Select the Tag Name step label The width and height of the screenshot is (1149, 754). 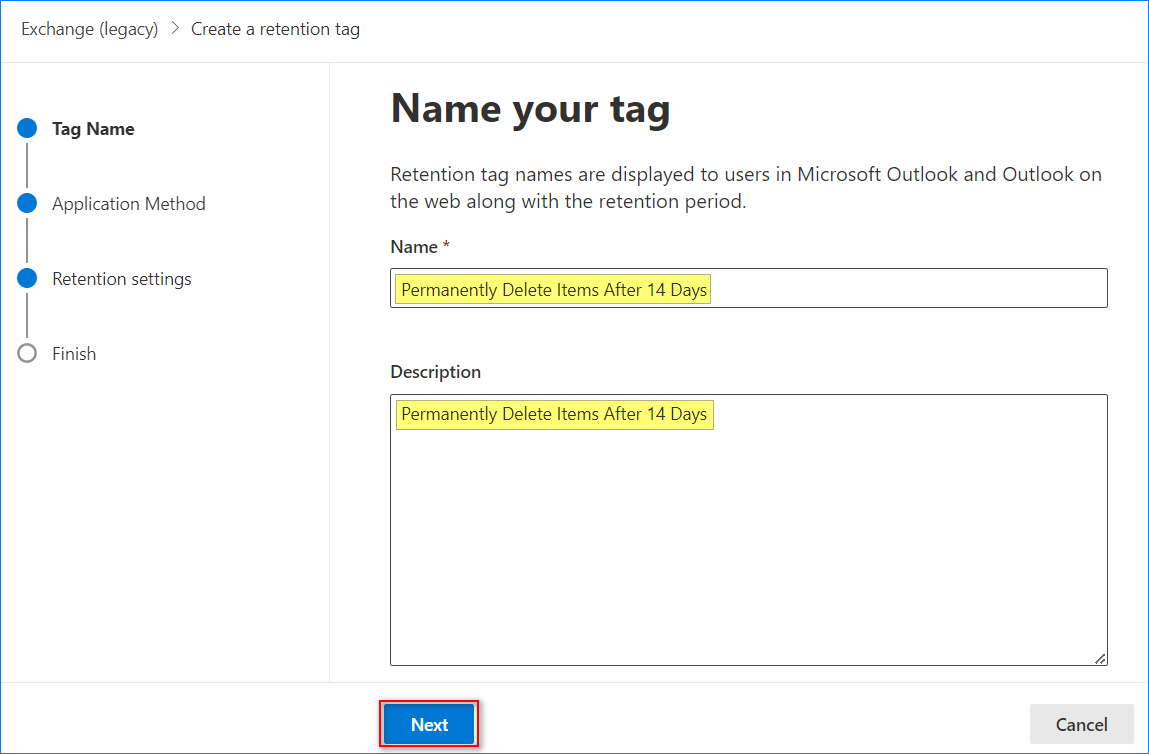tap(93, 129)
